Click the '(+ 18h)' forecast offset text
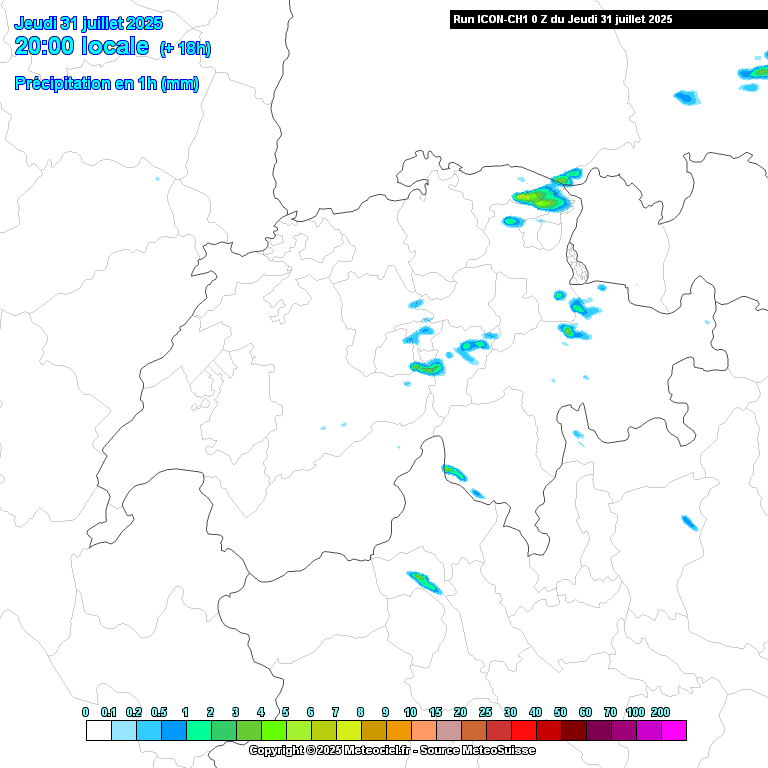The width and height of the screenshot is (768, 768). (x=185, y=48)
